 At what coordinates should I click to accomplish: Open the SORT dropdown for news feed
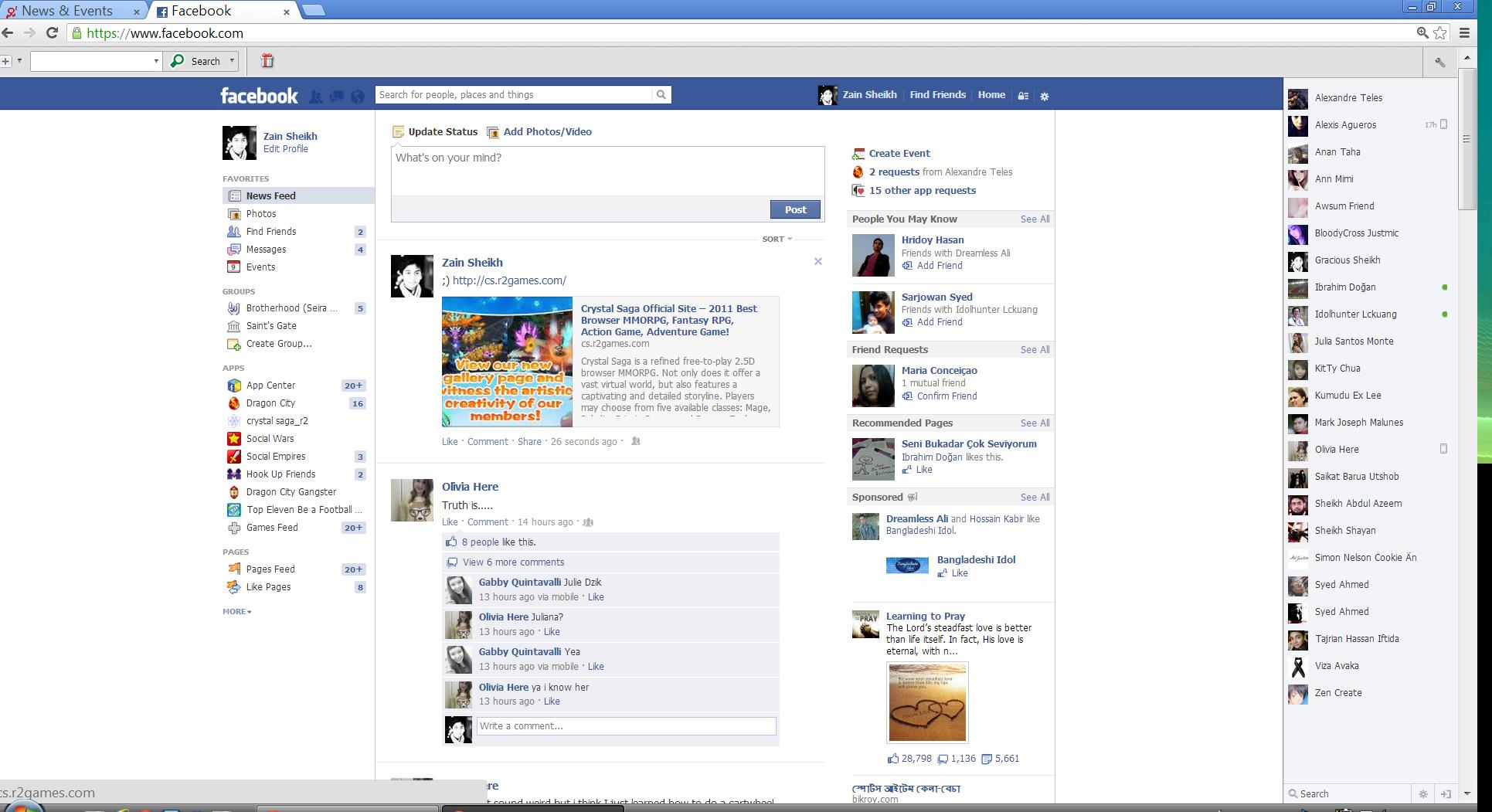click(x=777, y=240)
